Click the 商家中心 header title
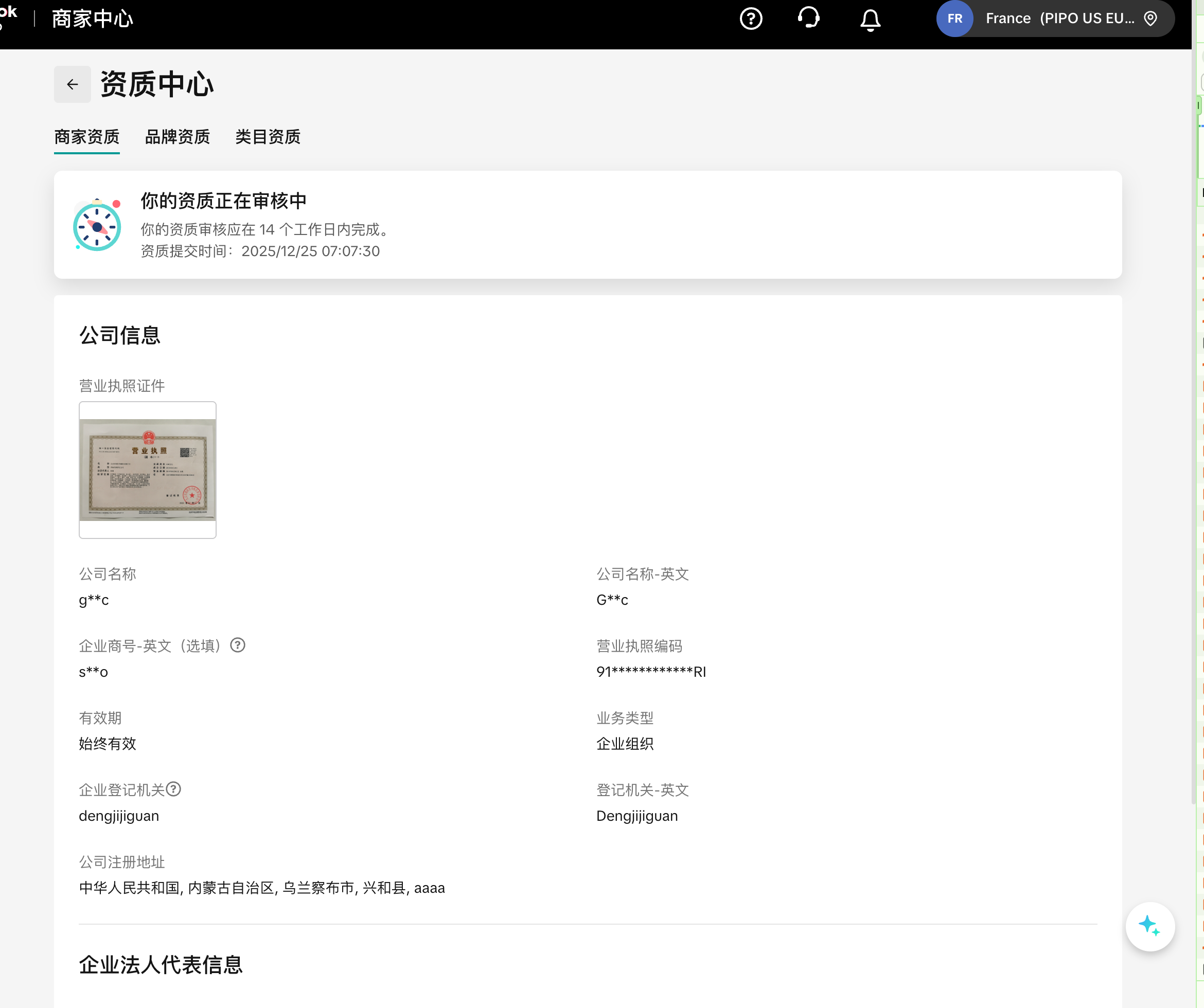1204x1008 pixels. pos(92,19)
